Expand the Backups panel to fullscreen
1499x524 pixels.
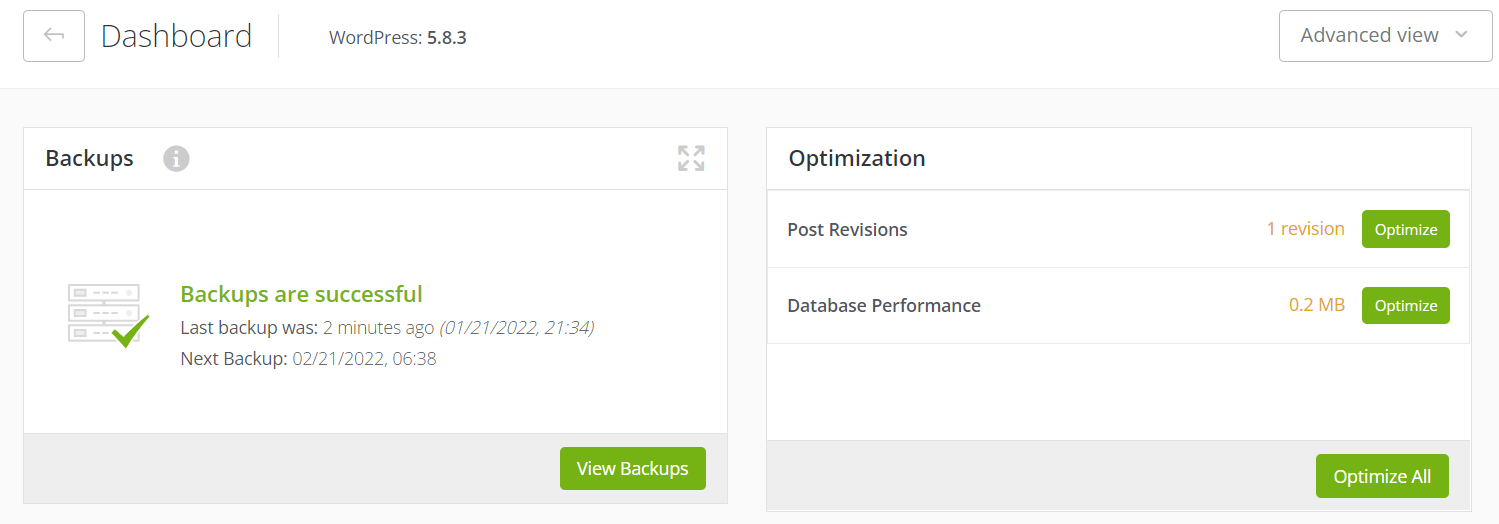click(691, 158)
